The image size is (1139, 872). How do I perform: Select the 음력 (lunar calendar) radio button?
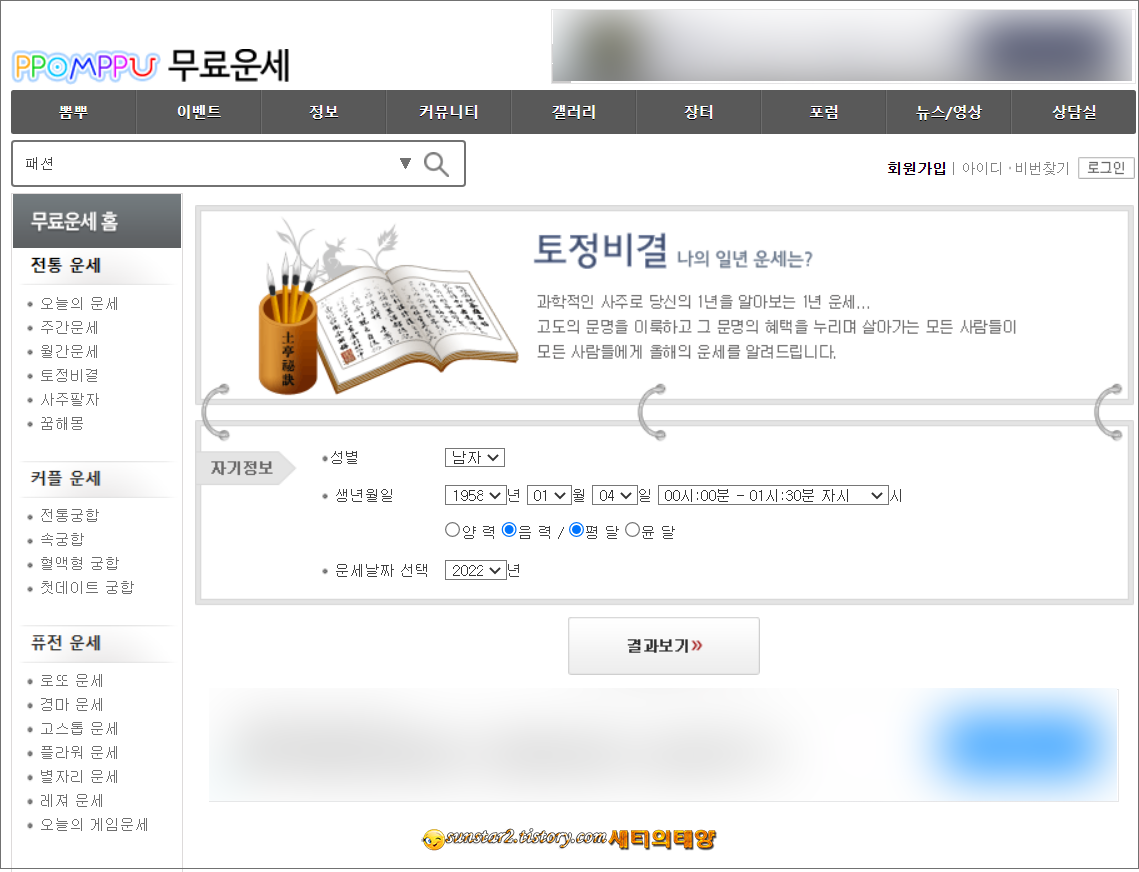[x=509, y=530]
